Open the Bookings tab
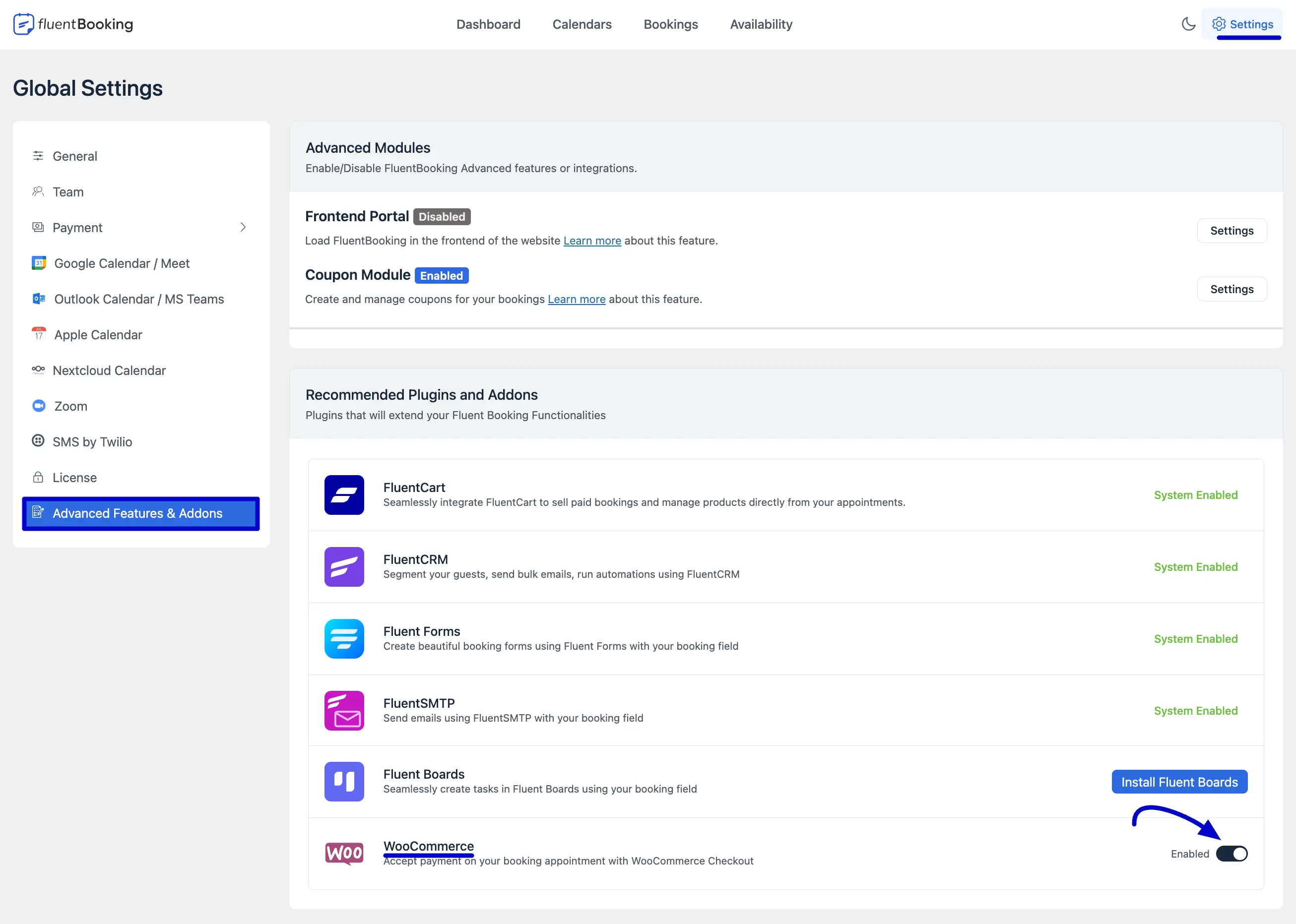This screenshot has height=924, width=1296. [670, 24]
